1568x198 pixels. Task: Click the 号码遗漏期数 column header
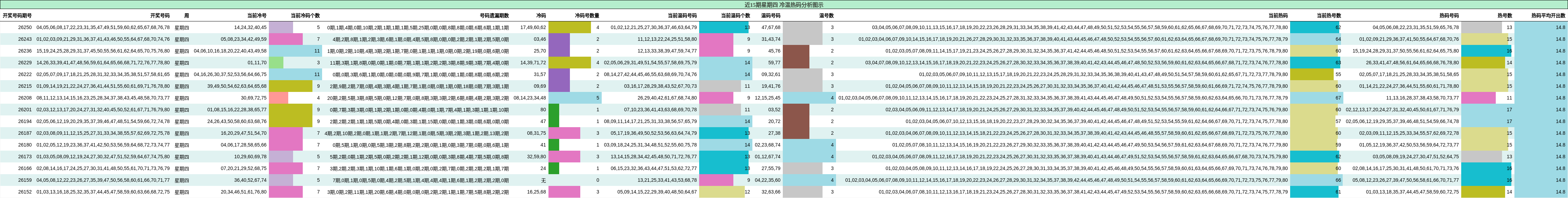point(494,15)
